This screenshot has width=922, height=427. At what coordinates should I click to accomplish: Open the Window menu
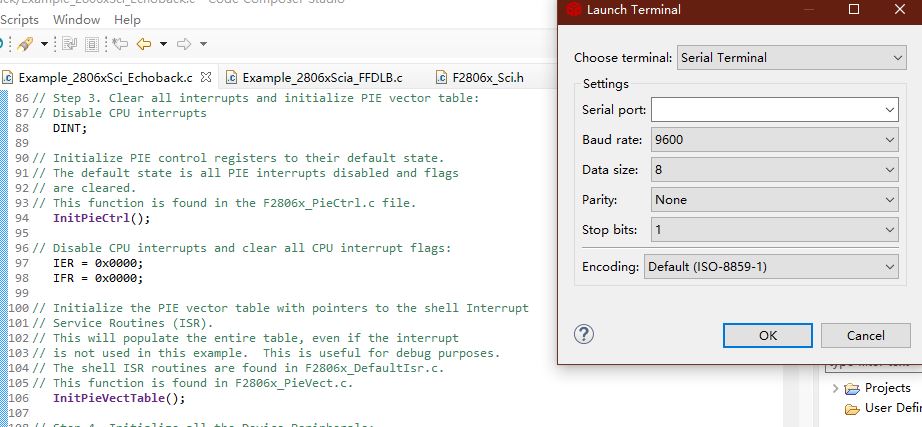tap(76, 19)
